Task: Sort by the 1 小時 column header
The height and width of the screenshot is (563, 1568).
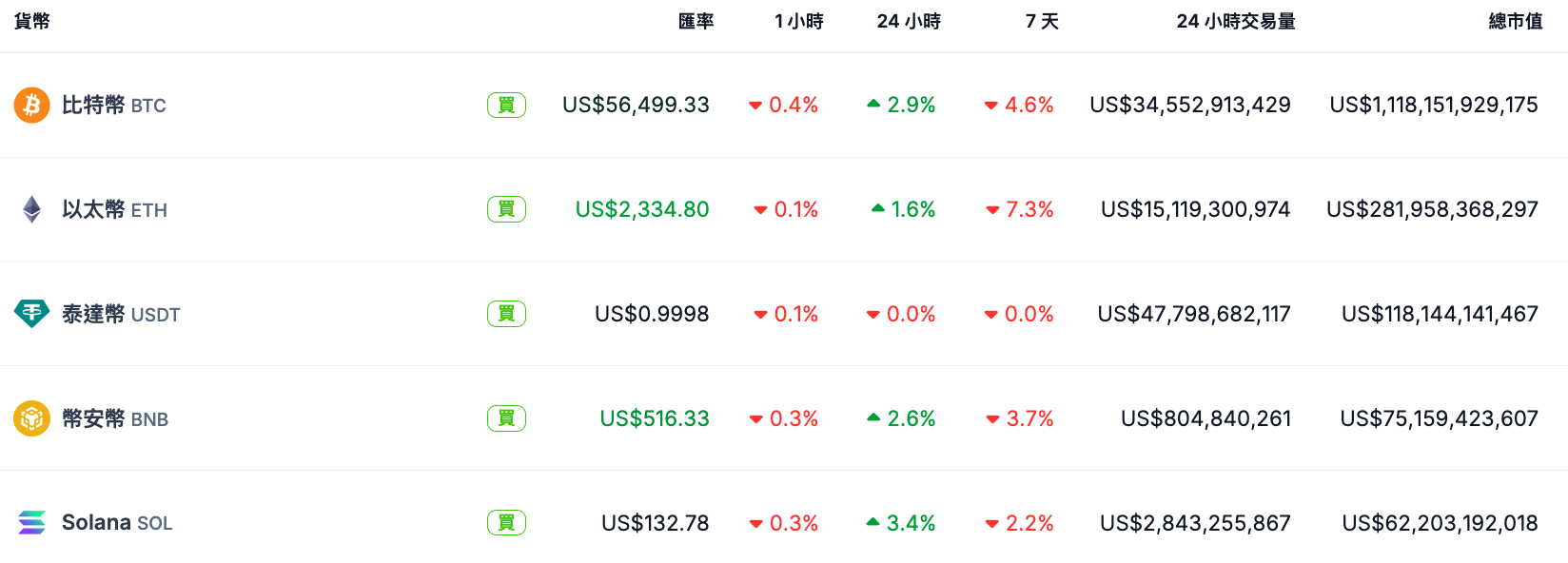Action: (x=799, y=21)
